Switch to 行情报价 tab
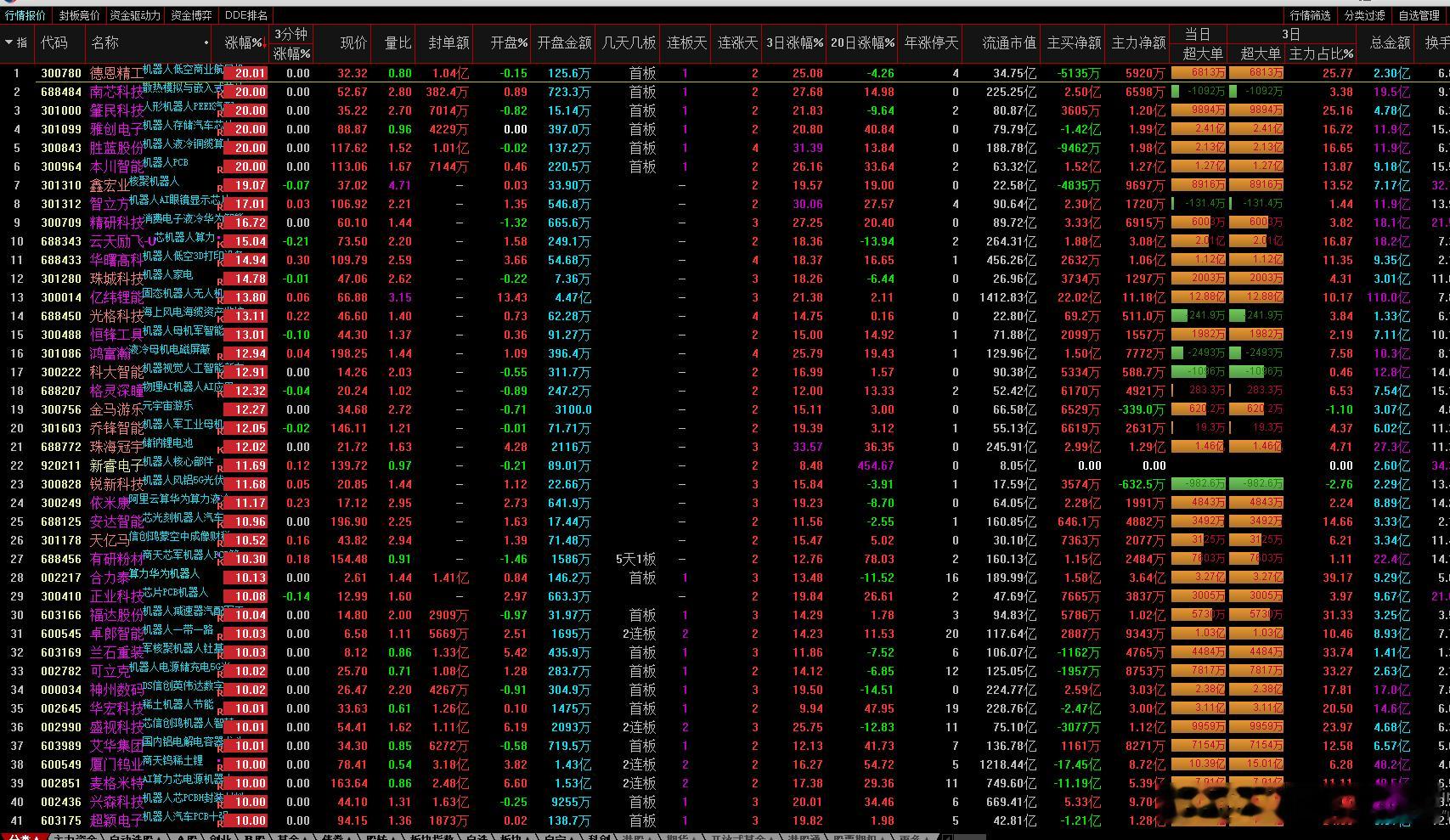 tap(25, 15)
